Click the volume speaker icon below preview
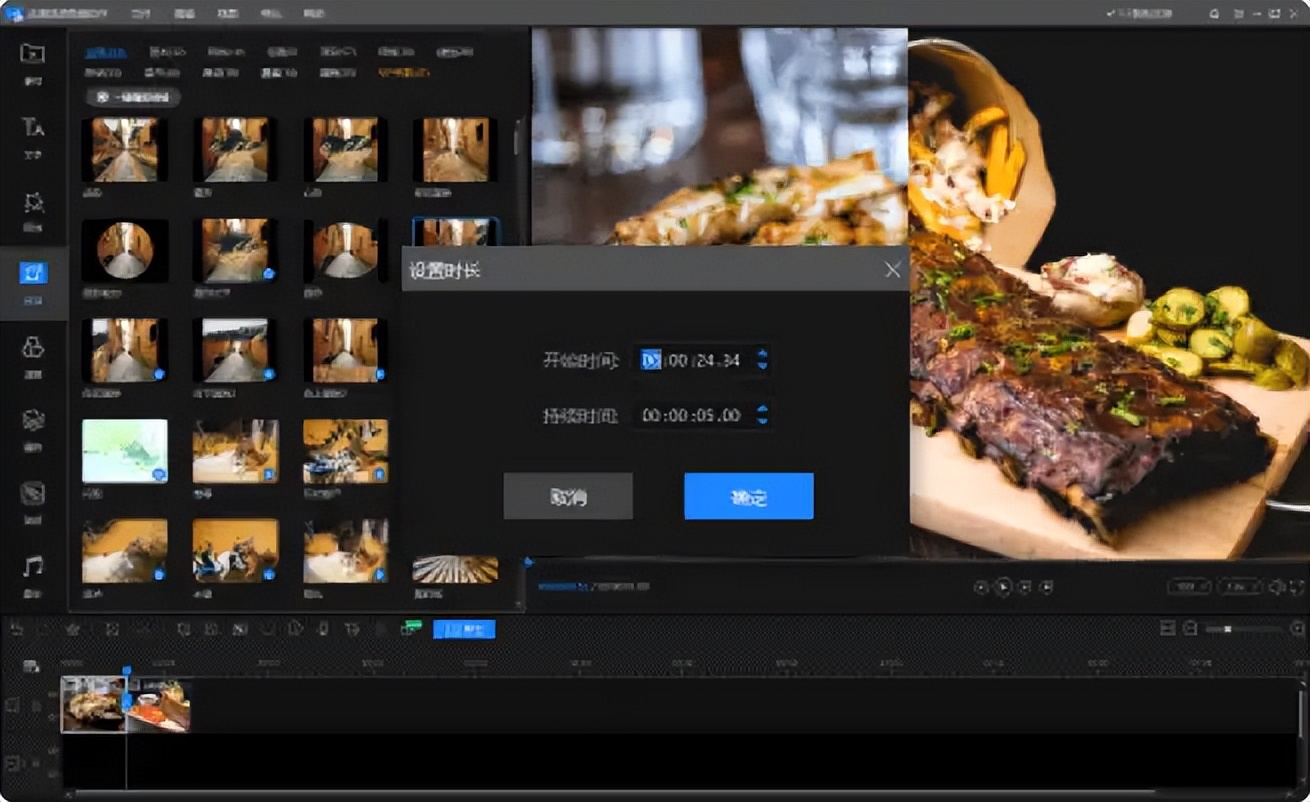1310x802 pixels. click(x=1276, y=587)
